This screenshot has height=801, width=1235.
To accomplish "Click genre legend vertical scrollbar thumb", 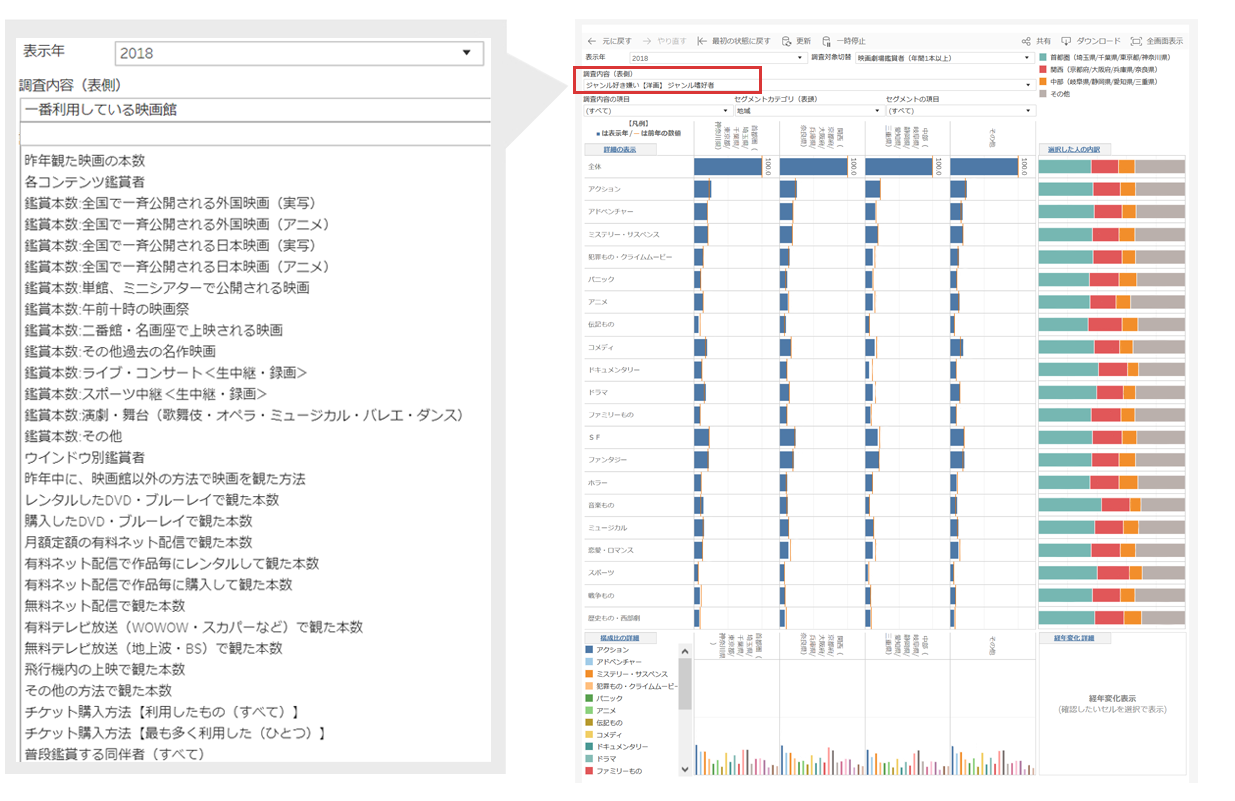I will pyautogui.click(x=685, y=682).
